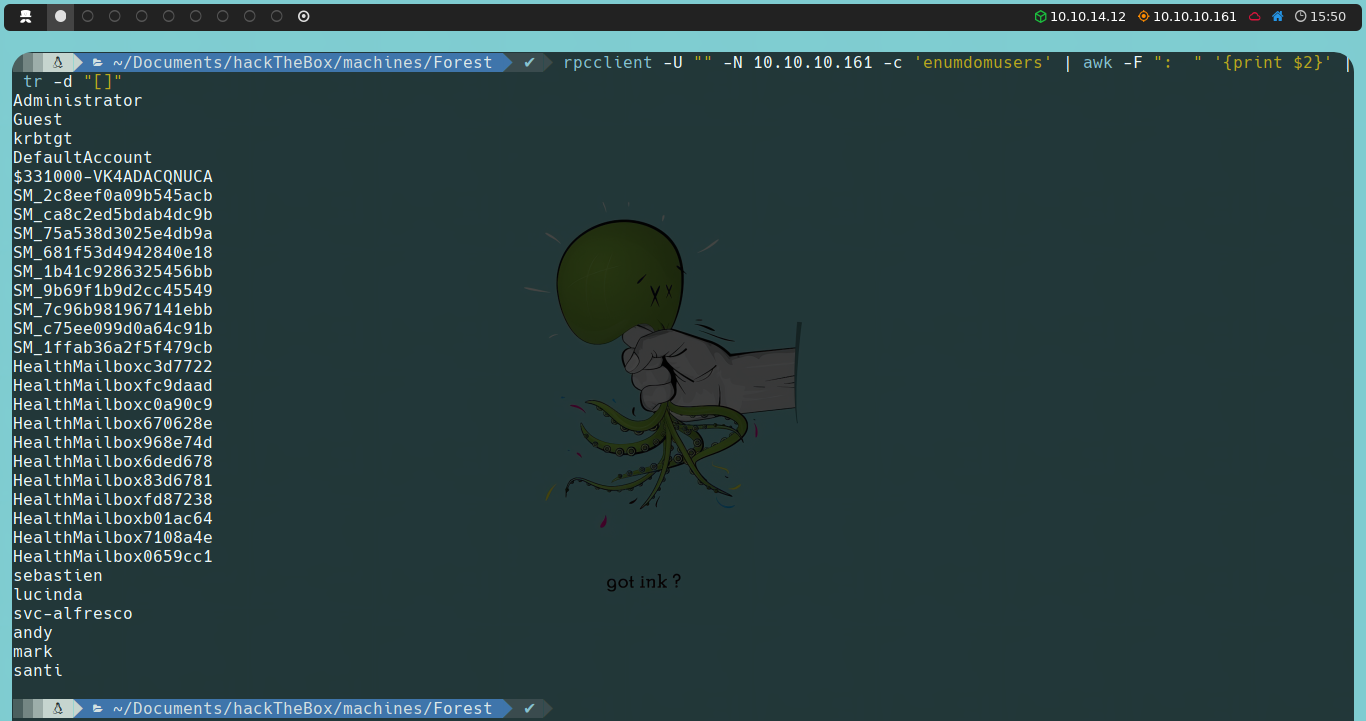Click the HealthMailbox0659cc1 line
Viewport: 1366px width, 721px height.
point(113,556)
